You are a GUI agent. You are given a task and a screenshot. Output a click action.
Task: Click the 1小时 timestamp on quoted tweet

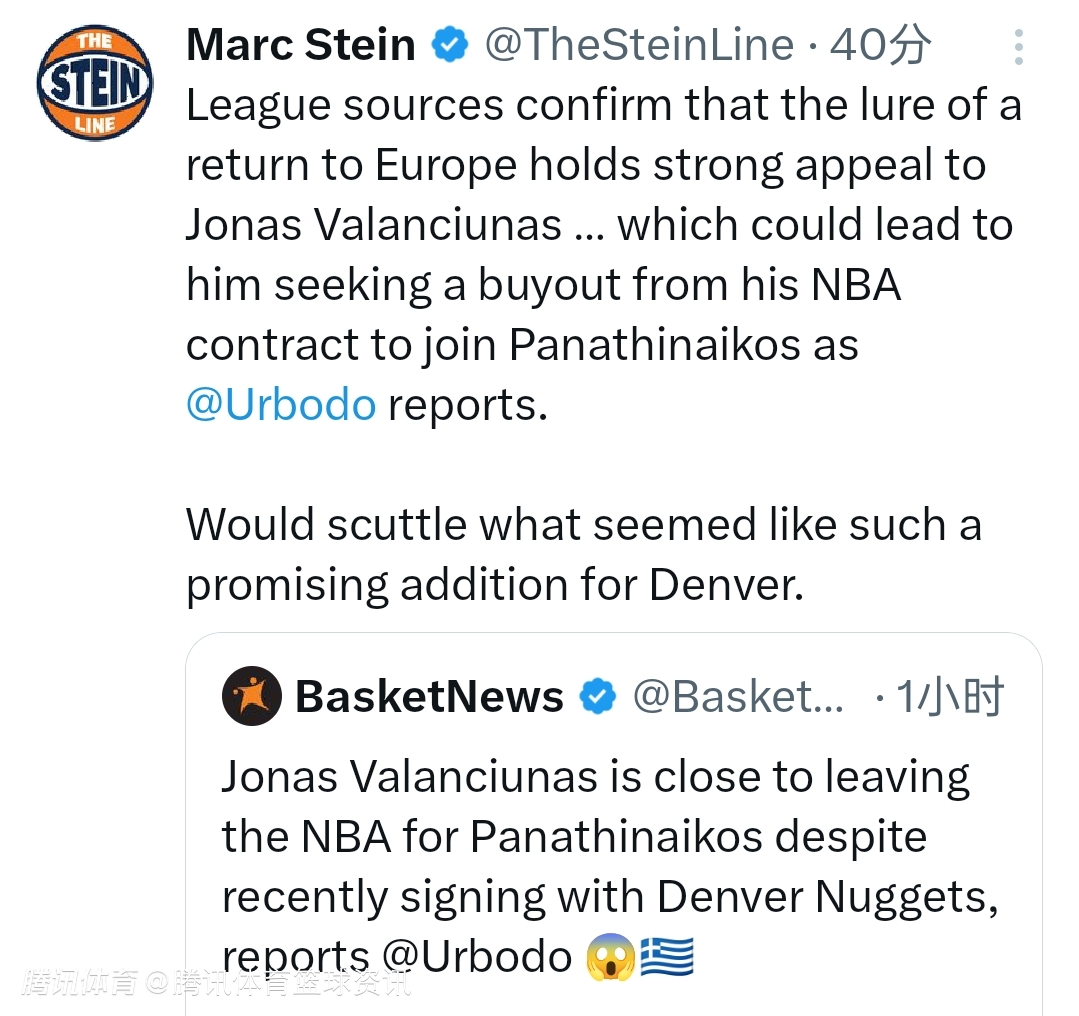point(948,697)
